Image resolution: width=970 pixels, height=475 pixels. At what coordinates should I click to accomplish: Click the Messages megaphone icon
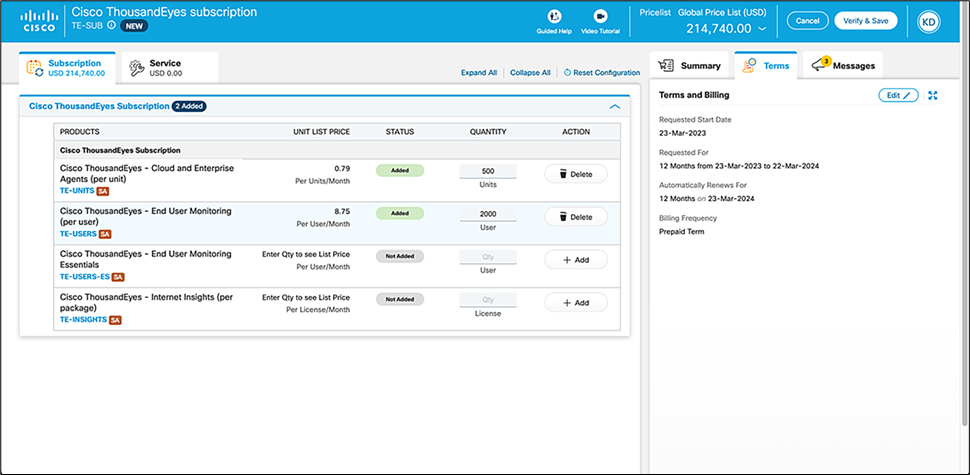818,66
